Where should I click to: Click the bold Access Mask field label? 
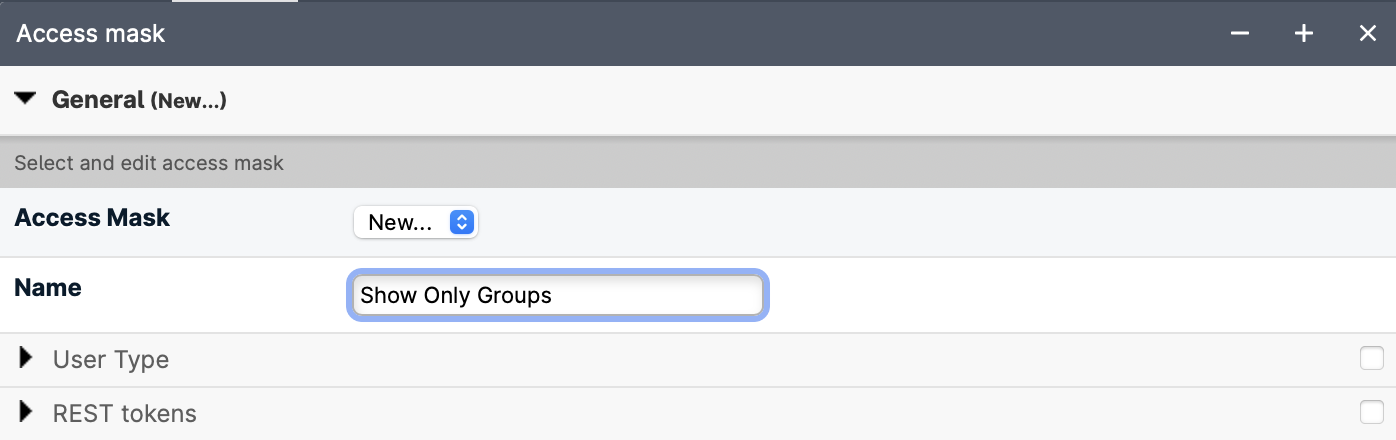92,218
